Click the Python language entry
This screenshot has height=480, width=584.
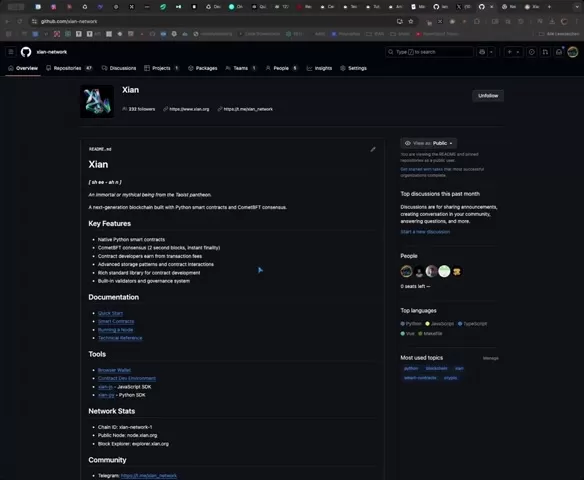(x=411, y=324)
